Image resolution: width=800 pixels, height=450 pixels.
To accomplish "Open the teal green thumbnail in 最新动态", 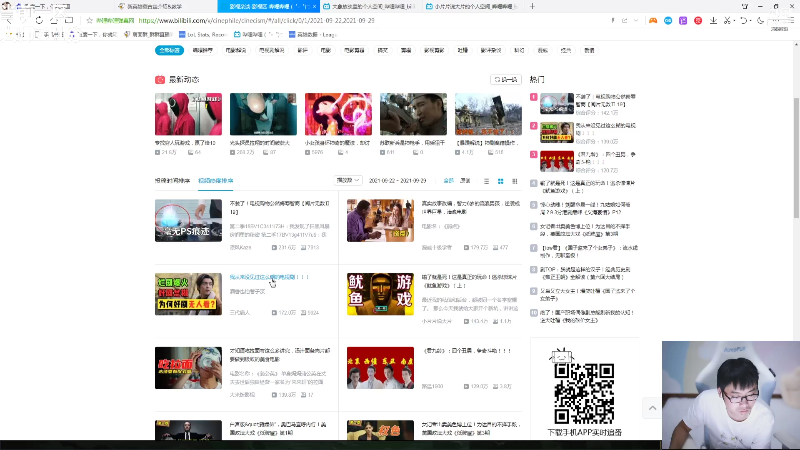I will click(263, 114).
